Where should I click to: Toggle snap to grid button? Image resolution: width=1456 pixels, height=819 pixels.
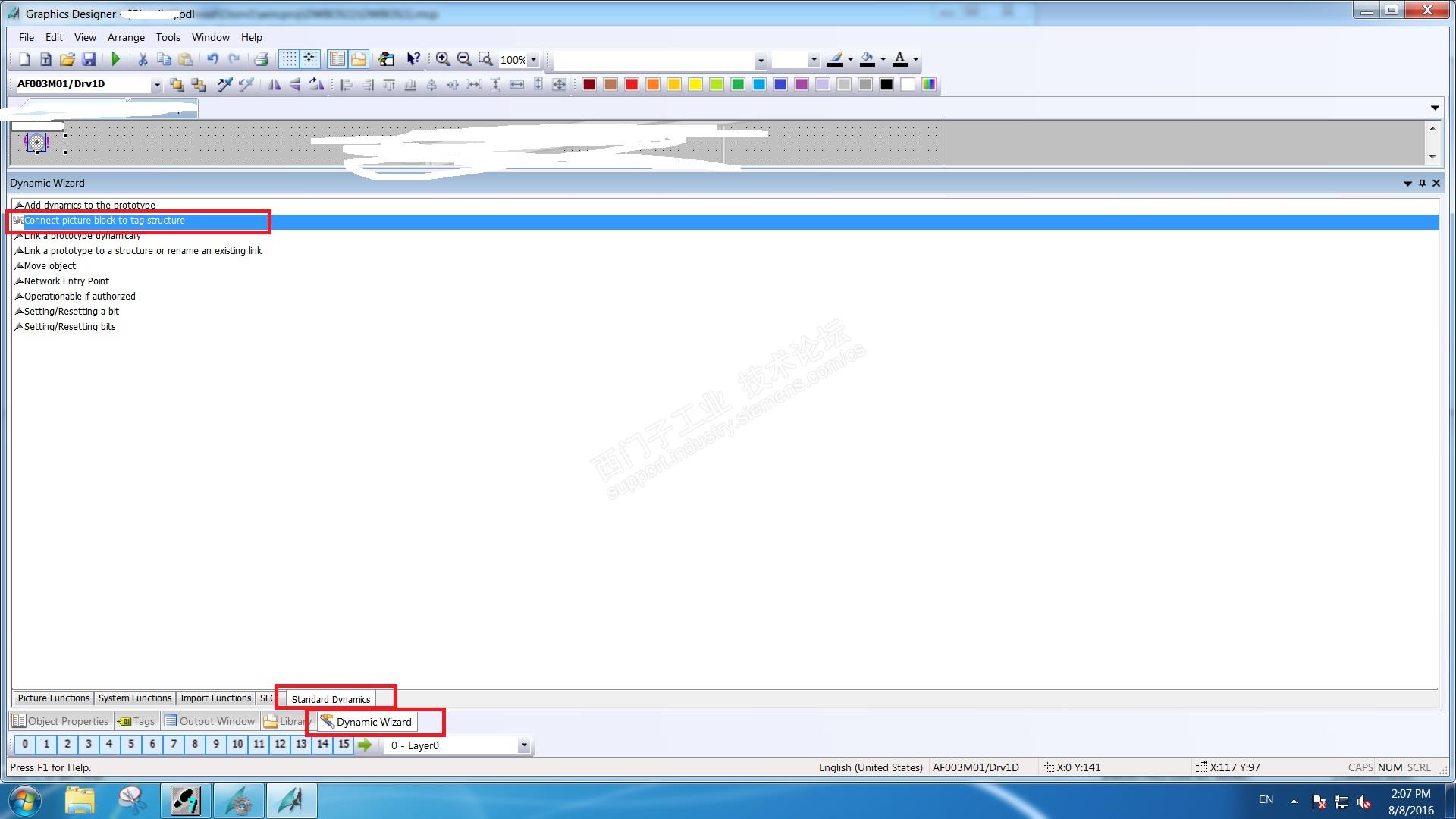tap(309, 59)
